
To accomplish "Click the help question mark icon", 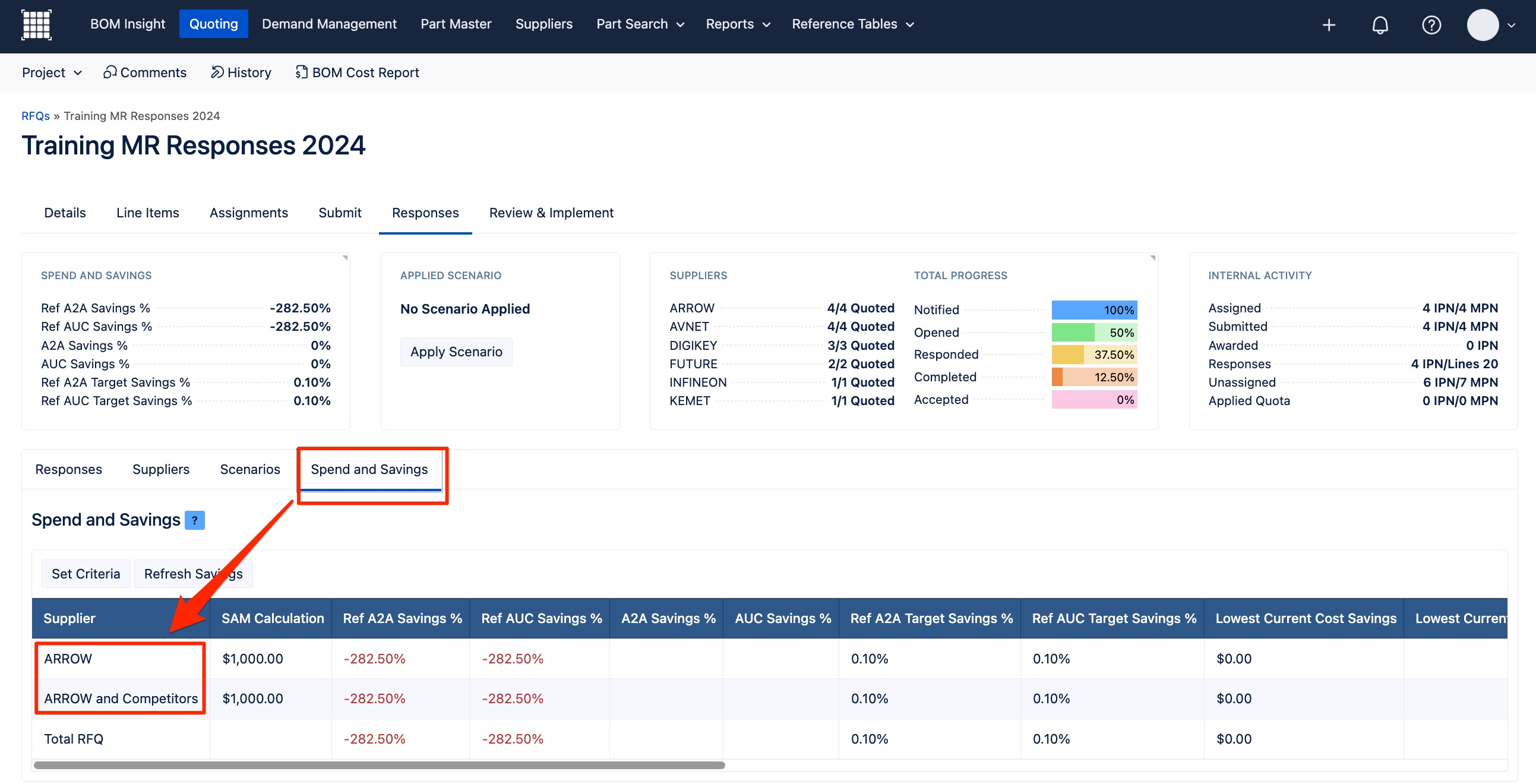I will point(1431,25).
